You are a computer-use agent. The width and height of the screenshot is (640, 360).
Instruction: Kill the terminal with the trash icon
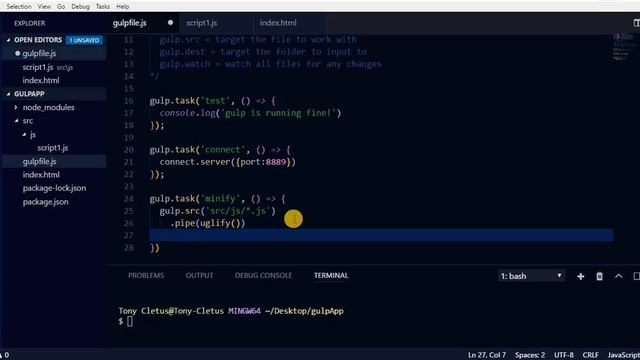[599, 276]
